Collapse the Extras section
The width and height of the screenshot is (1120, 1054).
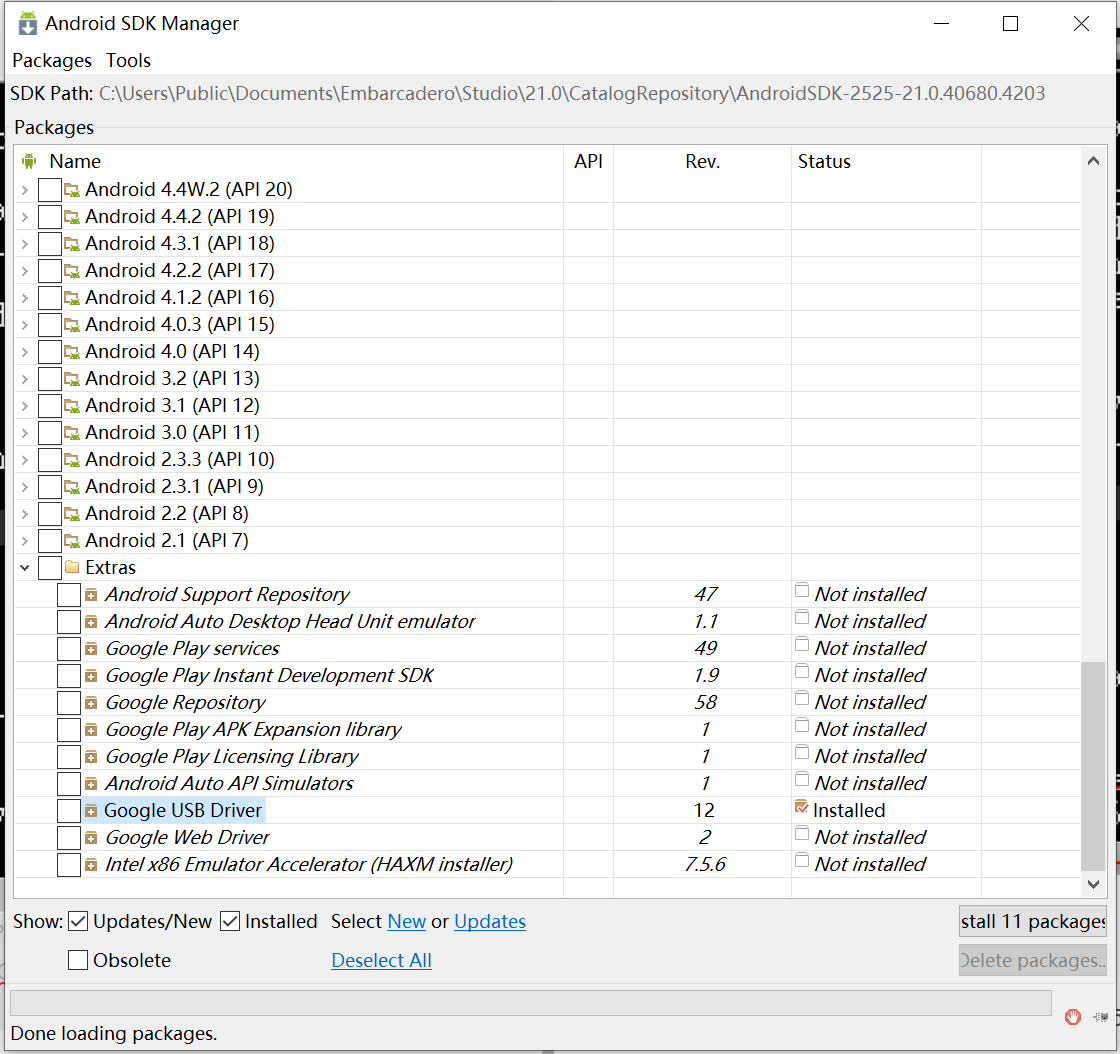[22, 567]
